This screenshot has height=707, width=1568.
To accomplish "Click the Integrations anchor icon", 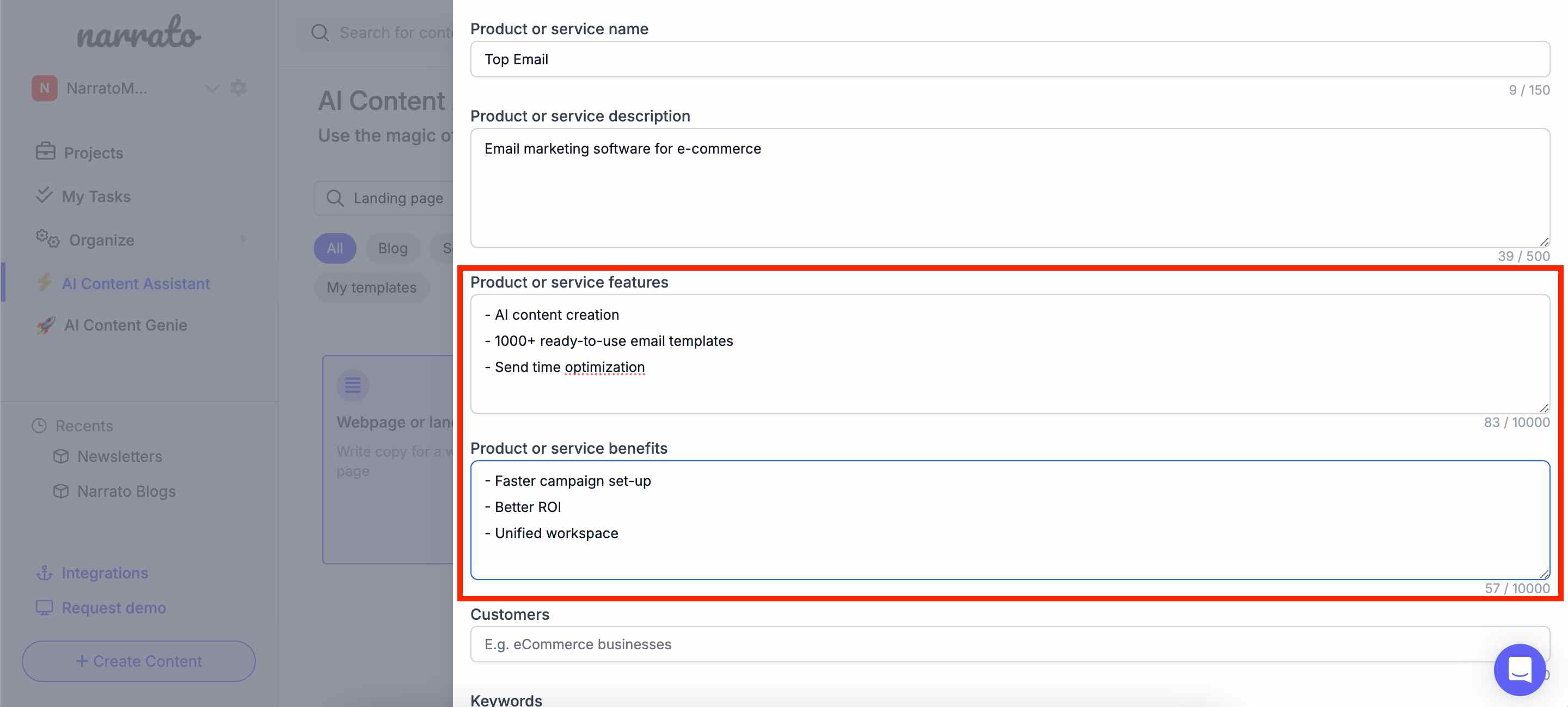I will click(x=45, y=572).
